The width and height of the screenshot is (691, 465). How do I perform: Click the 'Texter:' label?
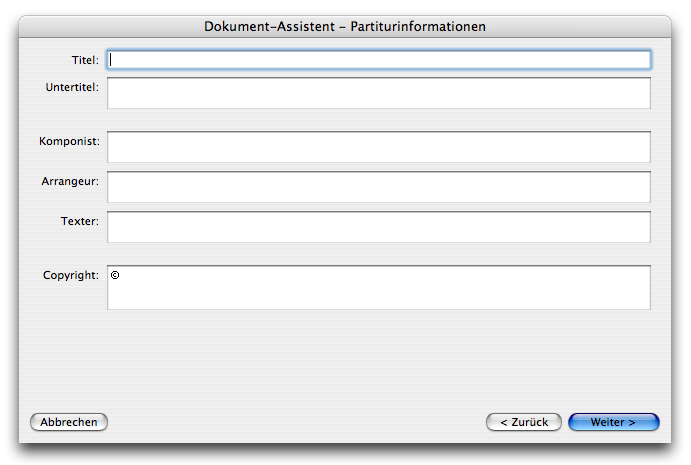pos(80,221)
